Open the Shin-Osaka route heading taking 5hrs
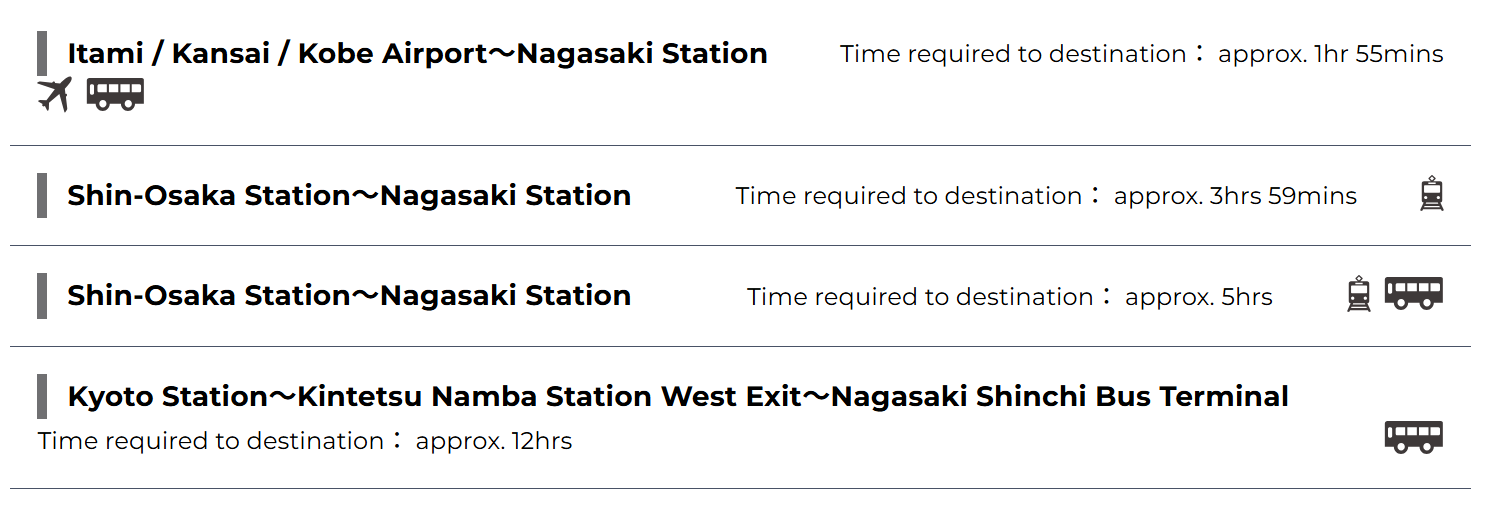 [x=349, y=295]
